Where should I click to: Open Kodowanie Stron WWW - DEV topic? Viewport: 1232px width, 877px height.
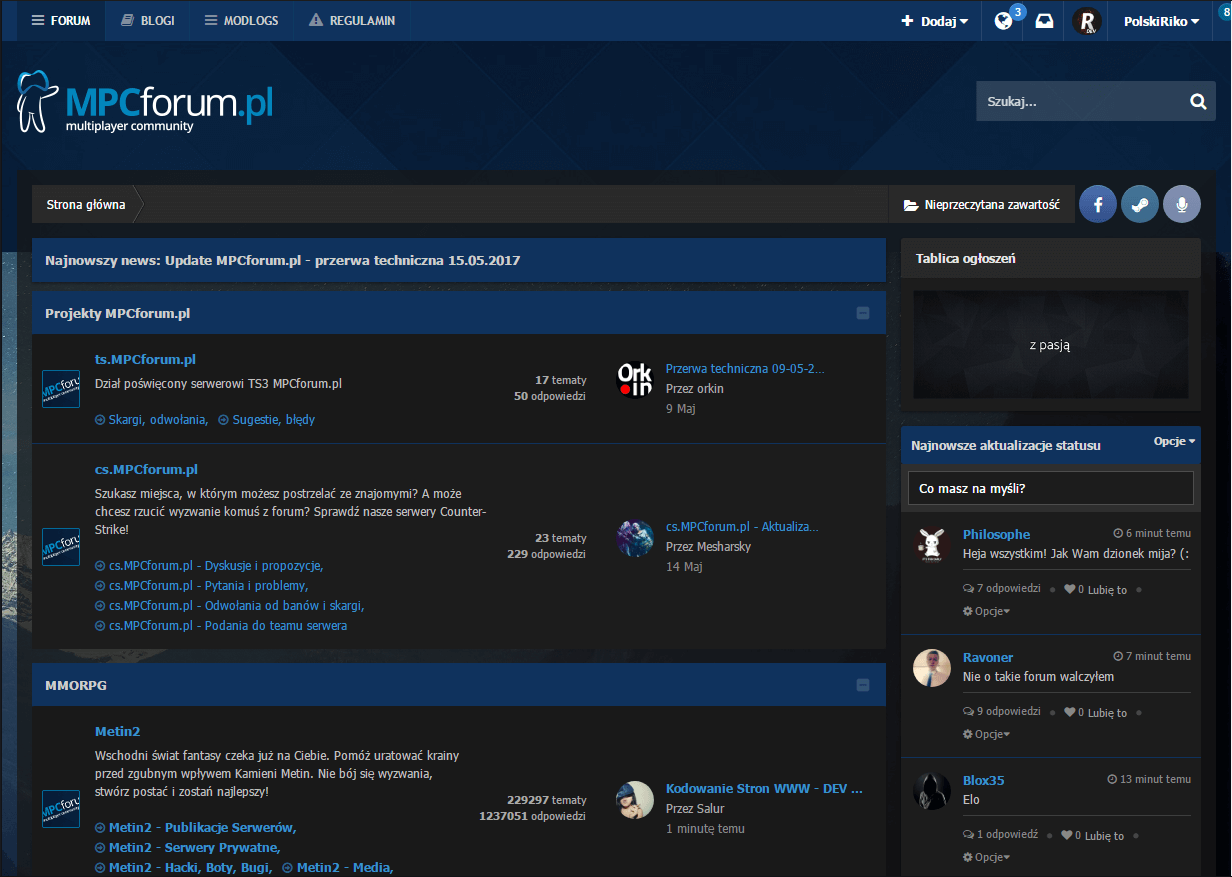pyautogui.click(x=764, y=788)
